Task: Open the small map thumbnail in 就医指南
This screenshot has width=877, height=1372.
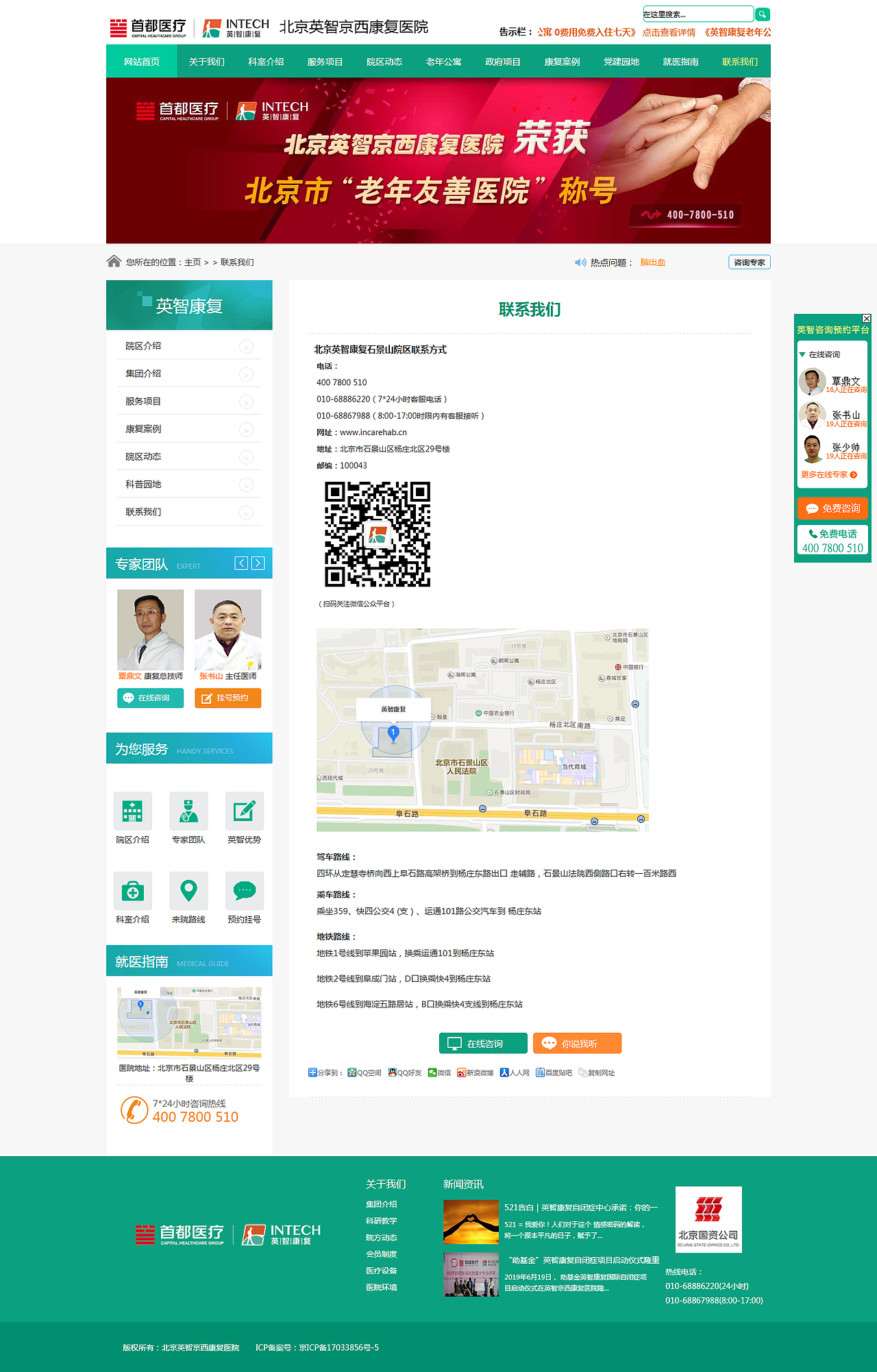Action: (x=189, y=1022)
